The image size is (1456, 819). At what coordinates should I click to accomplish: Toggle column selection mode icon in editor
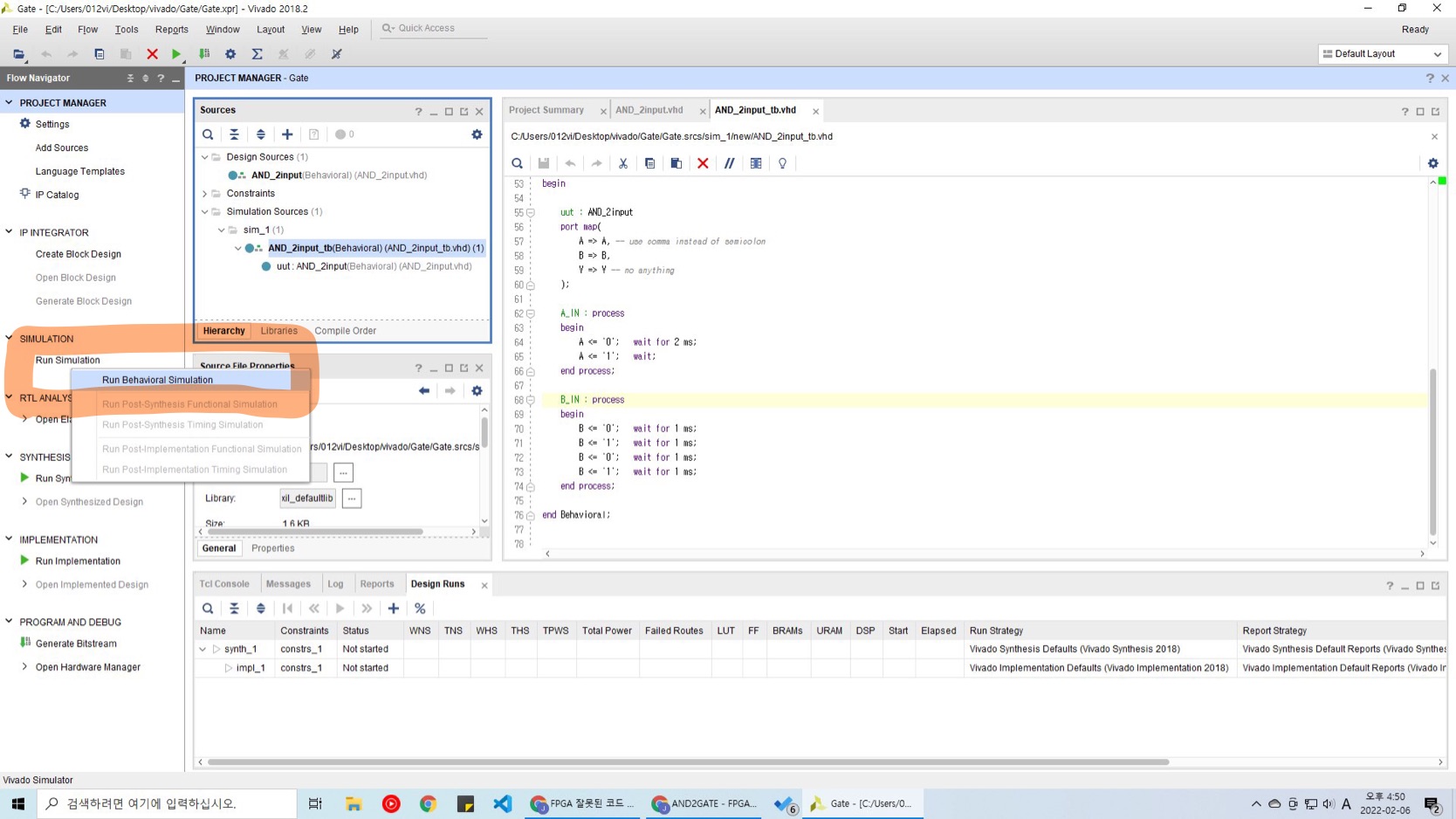756,163
